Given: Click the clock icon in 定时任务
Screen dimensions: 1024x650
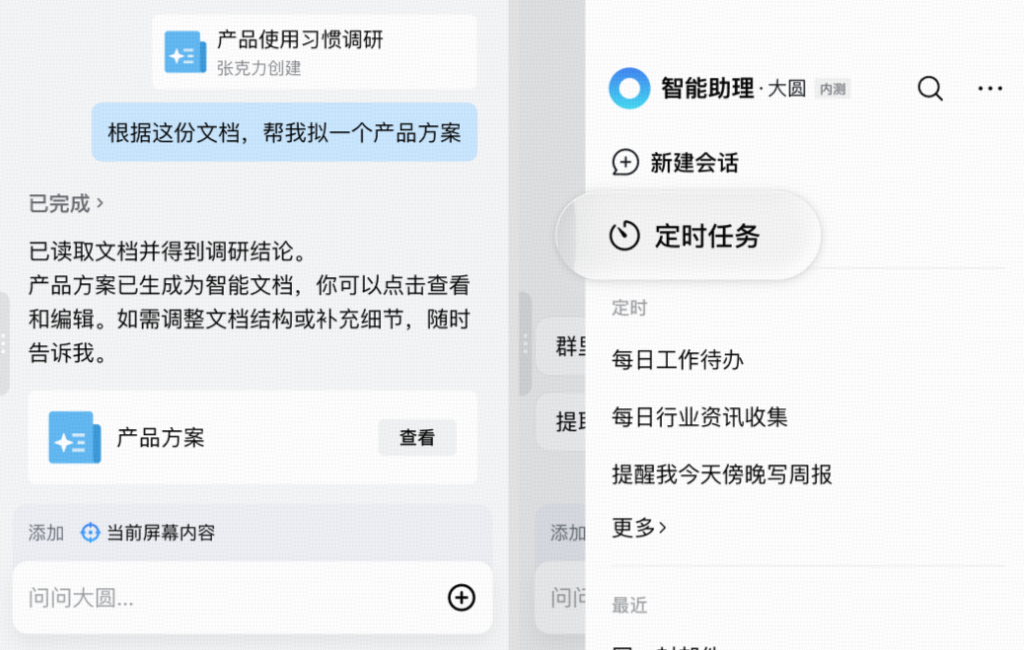Looking at the screenshot, I should pyautogui.click(x=624, y=235).
